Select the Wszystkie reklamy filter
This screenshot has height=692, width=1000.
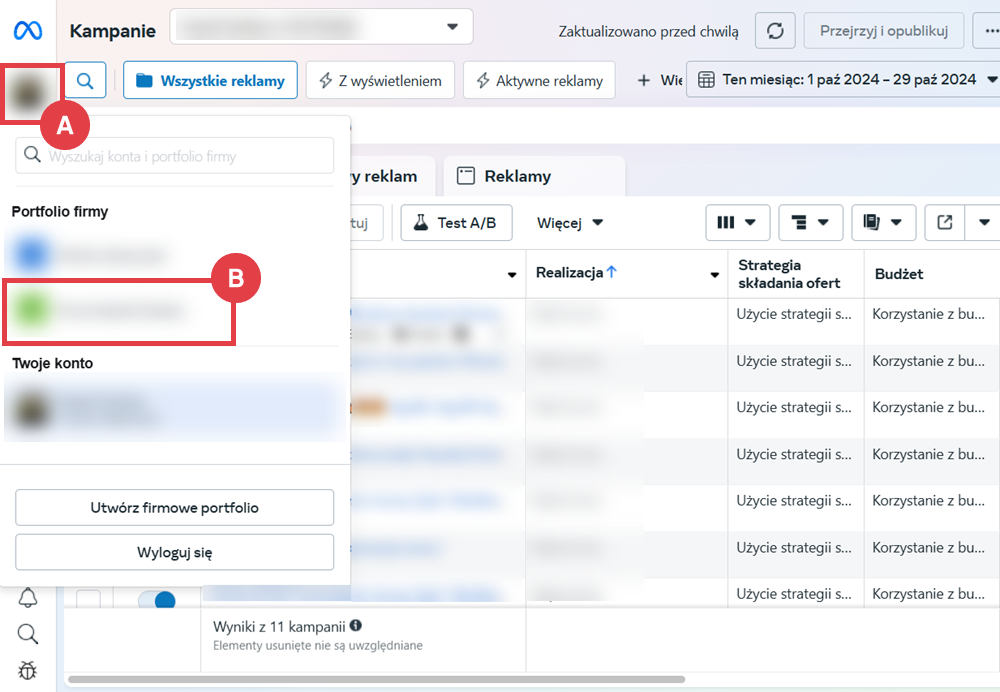[210, 81]
